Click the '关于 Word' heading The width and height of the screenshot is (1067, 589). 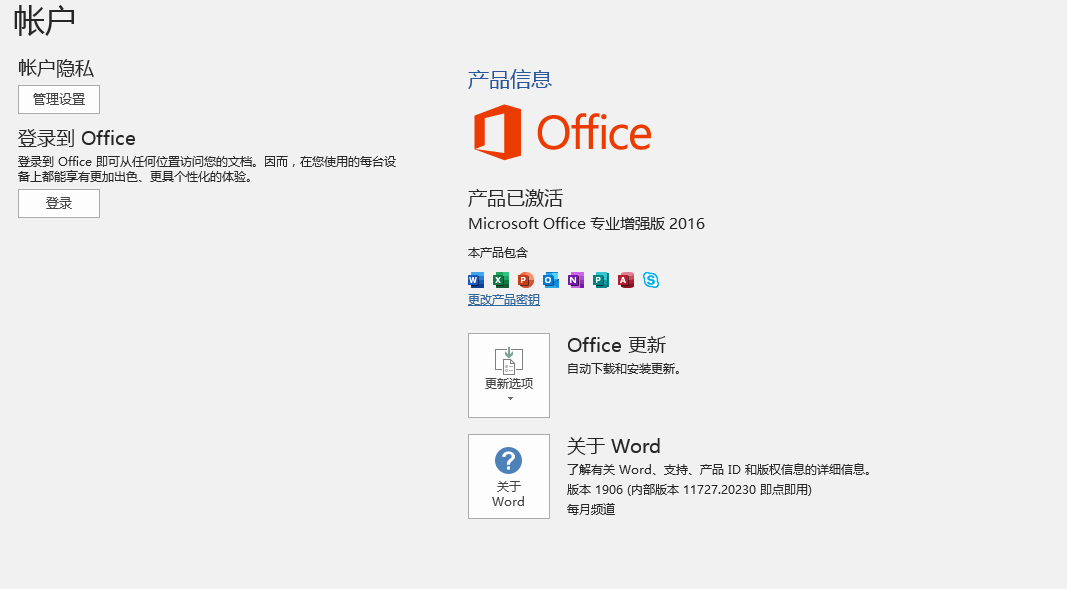point(614,446)
